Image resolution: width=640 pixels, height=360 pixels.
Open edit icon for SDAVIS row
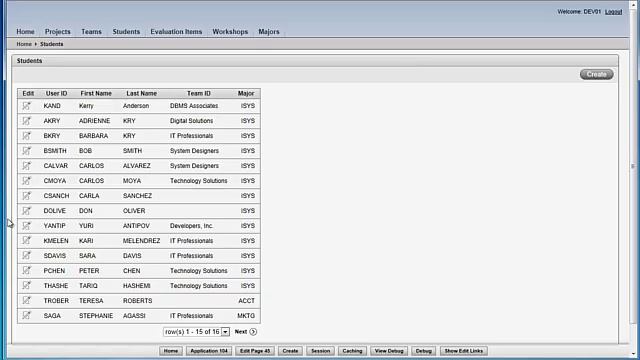pyautogui.click(x=27, y=256)
